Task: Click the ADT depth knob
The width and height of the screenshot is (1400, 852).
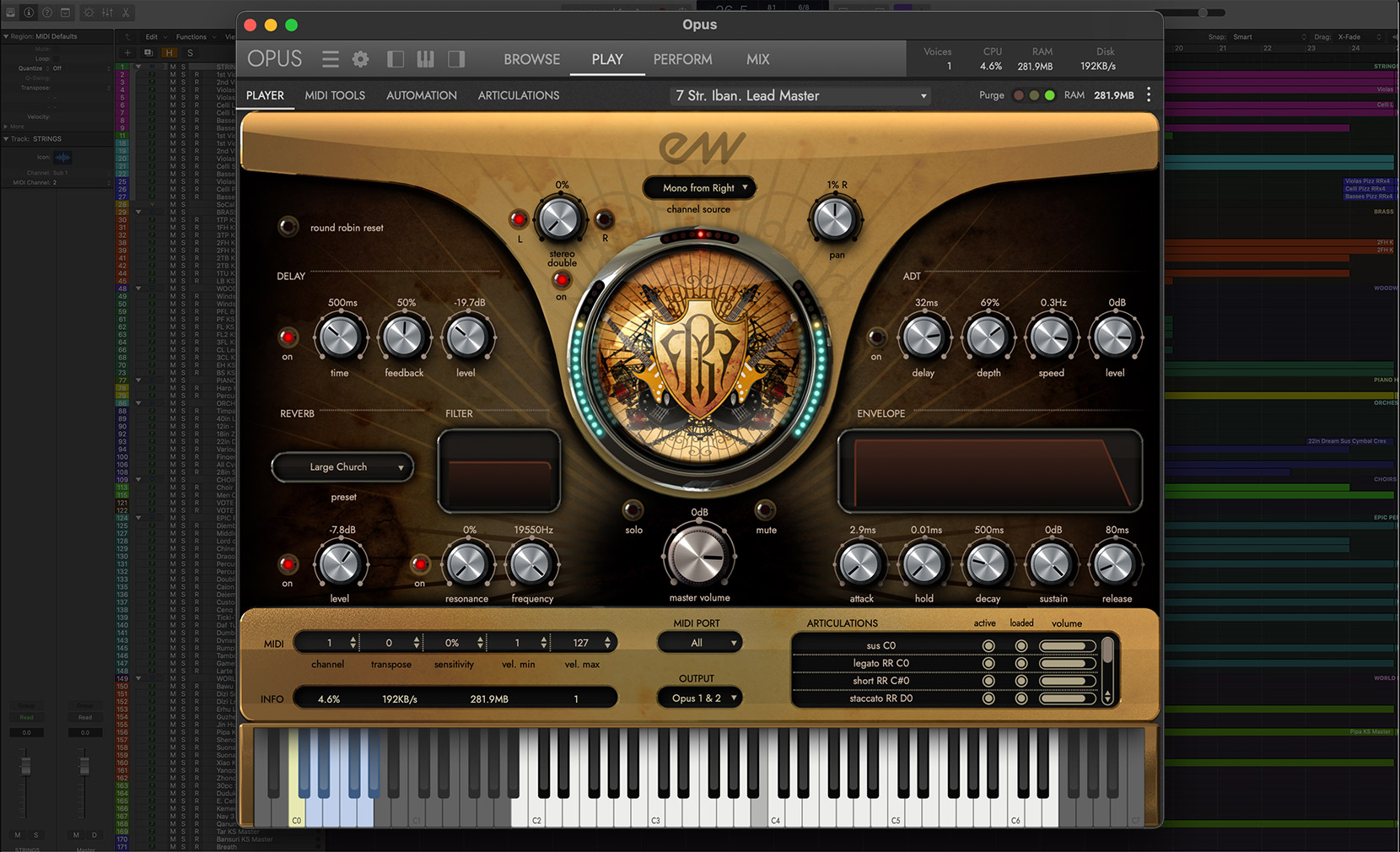Action: click(988, 337)
